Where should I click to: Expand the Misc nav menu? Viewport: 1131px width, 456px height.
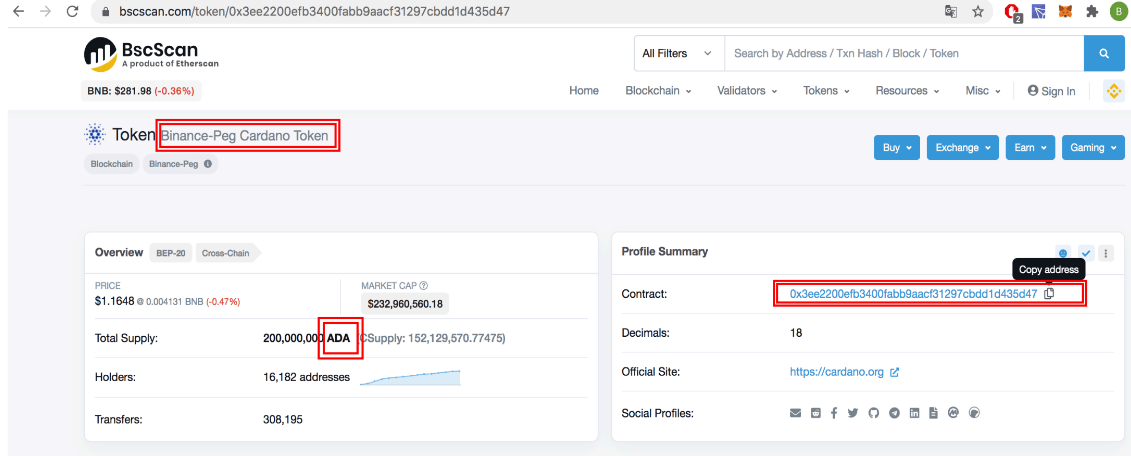click(983, 91)
